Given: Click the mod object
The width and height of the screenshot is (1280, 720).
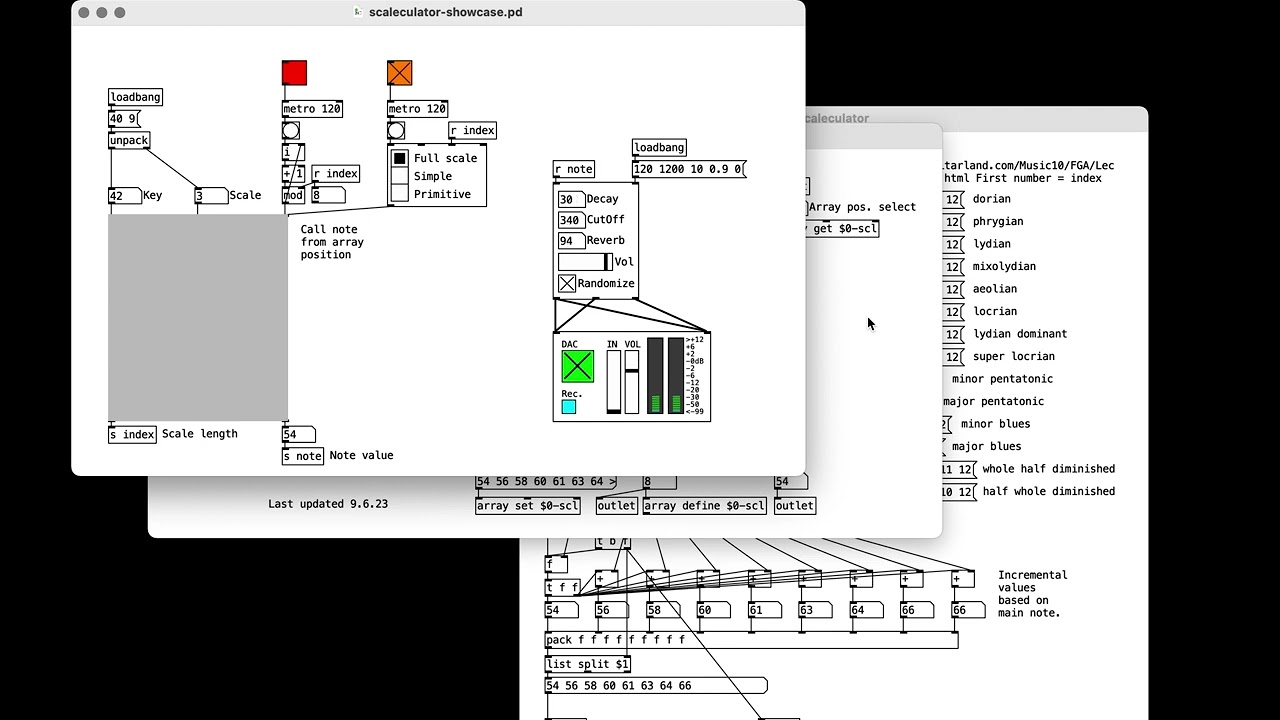Looking at the screenshot, I should [293, 196].
